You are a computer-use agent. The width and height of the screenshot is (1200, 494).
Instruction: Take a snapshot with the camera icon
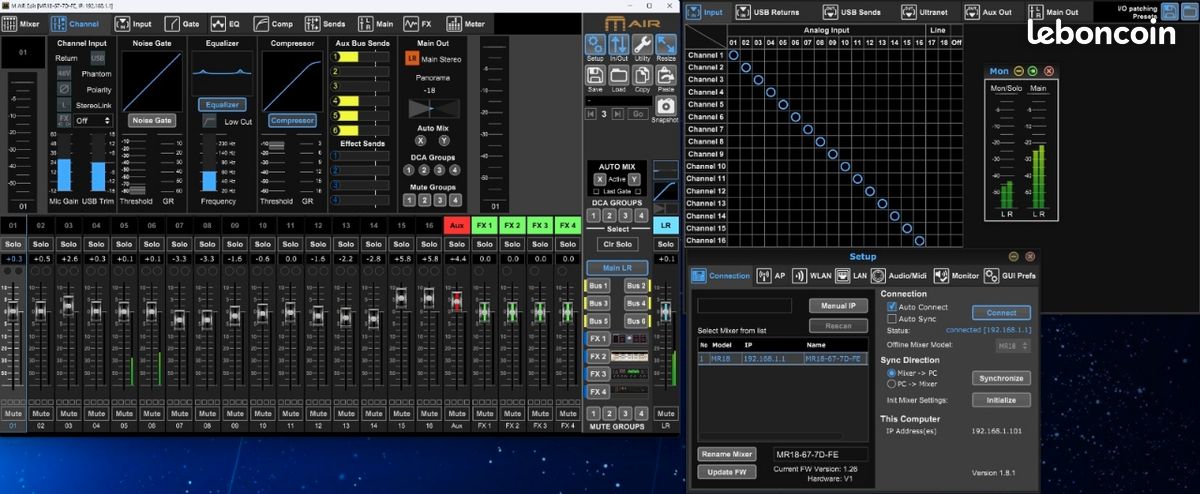pos(666,106)
